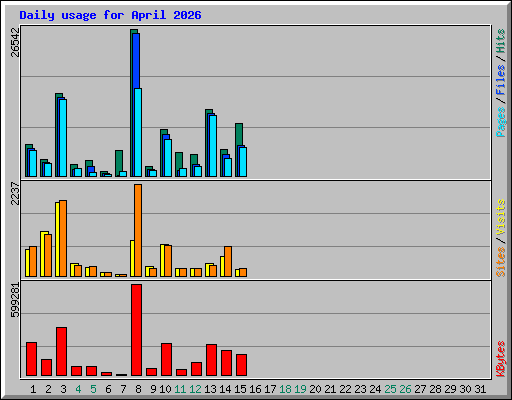The height and width of the screenshot is (400, 512).
Task: Click the blue Files legend label
Action: pyautogui.click(x=501, y=80)
